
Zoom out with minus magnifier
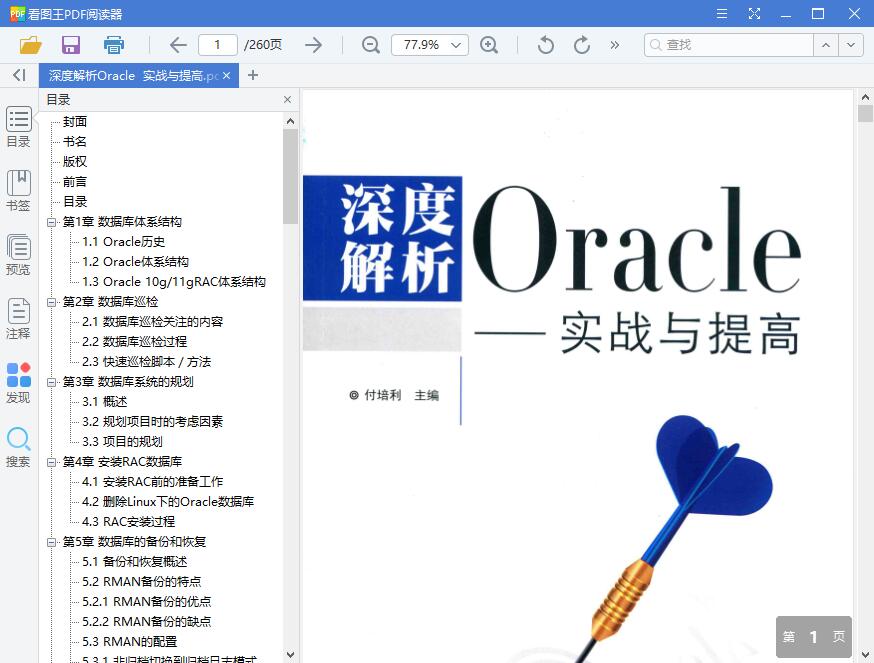[371, 45]
